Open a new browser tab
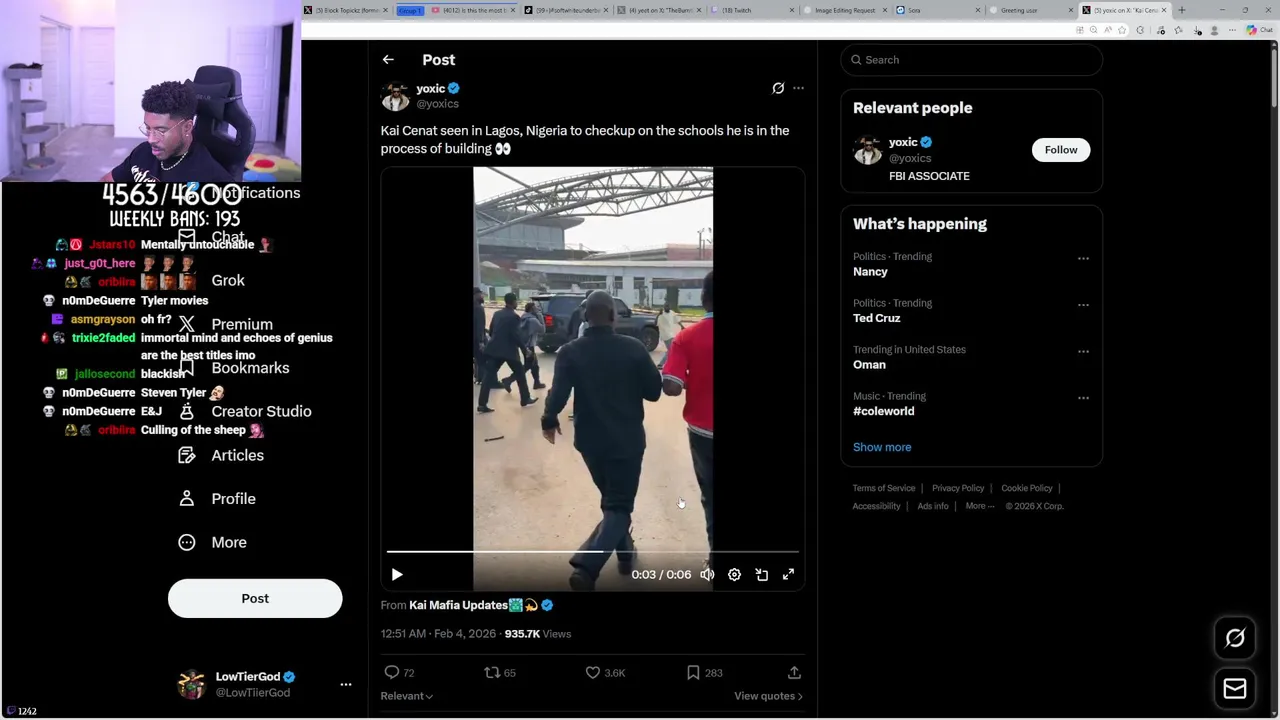Viewport: 1280px width, 720px height. tap(1181, 10)
